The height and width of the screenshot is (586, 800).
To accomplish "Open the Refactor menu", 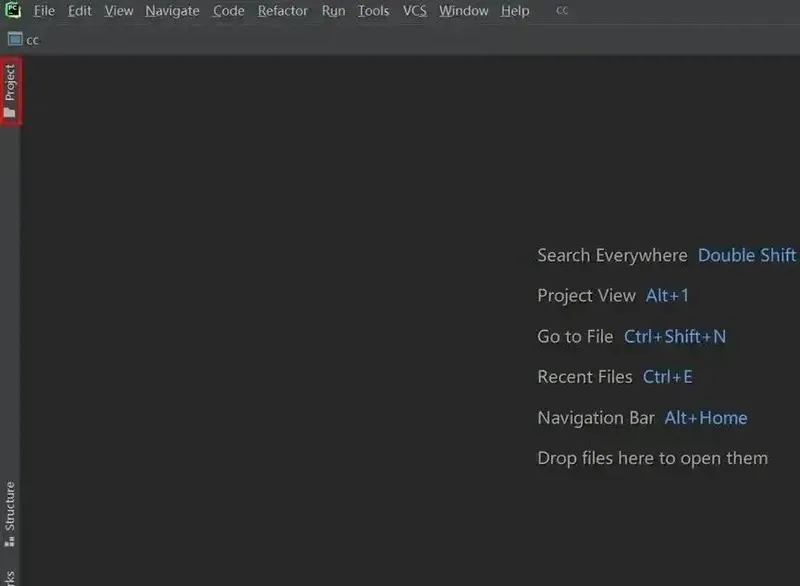I will 283,11.
